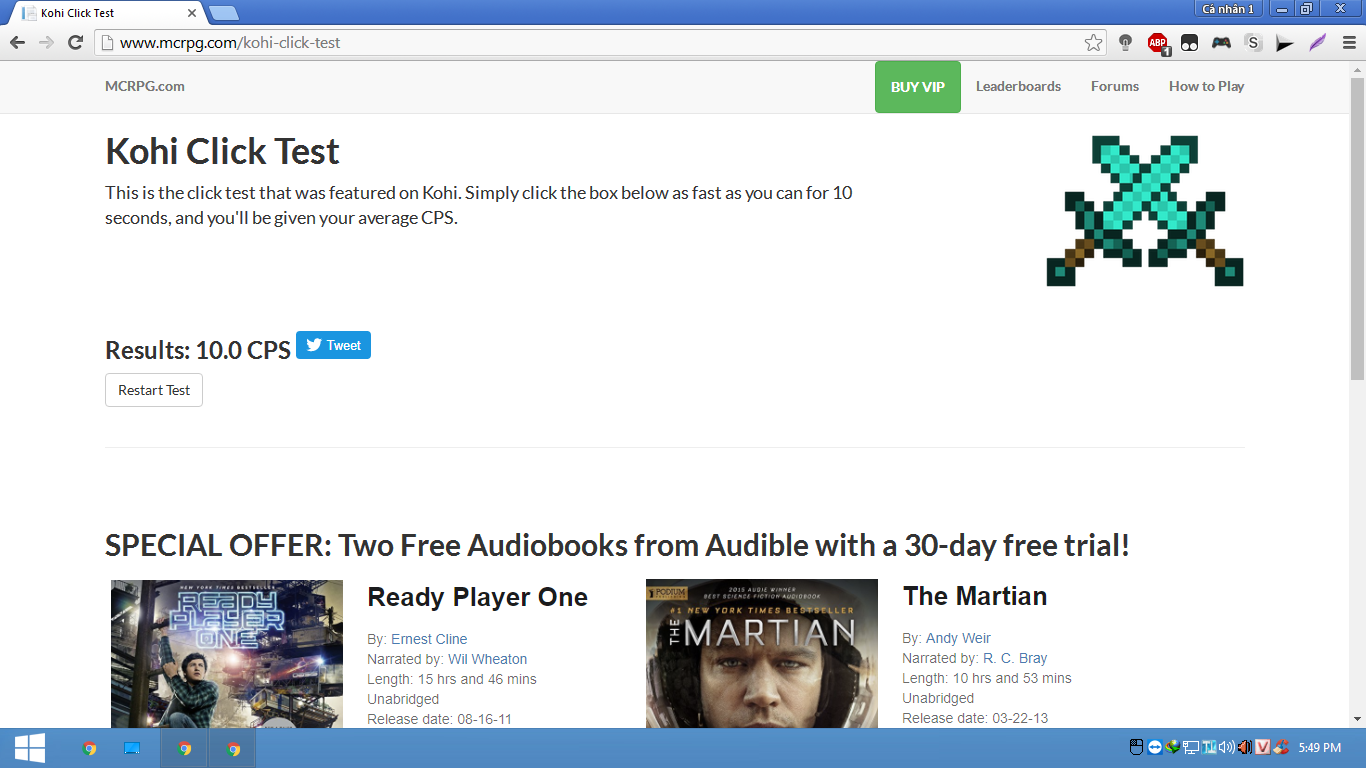Viewport: 1366px width, 768px height.
Task: Open the Wil Wheaton narrator link
Action: tap(487, 659)
